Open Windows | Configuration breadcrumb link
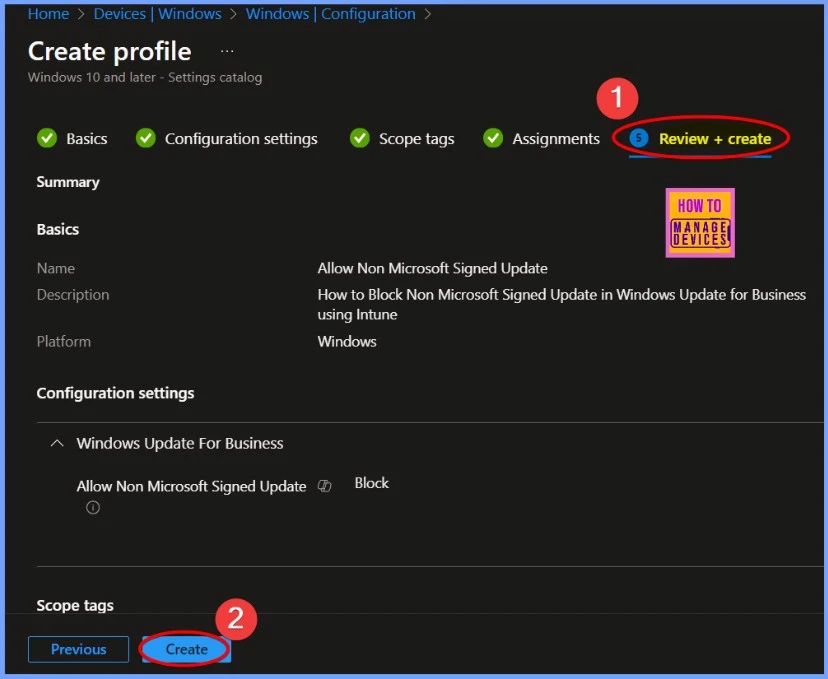The height and width of the screenshot is (679, 828). click(x=331, y=14)
